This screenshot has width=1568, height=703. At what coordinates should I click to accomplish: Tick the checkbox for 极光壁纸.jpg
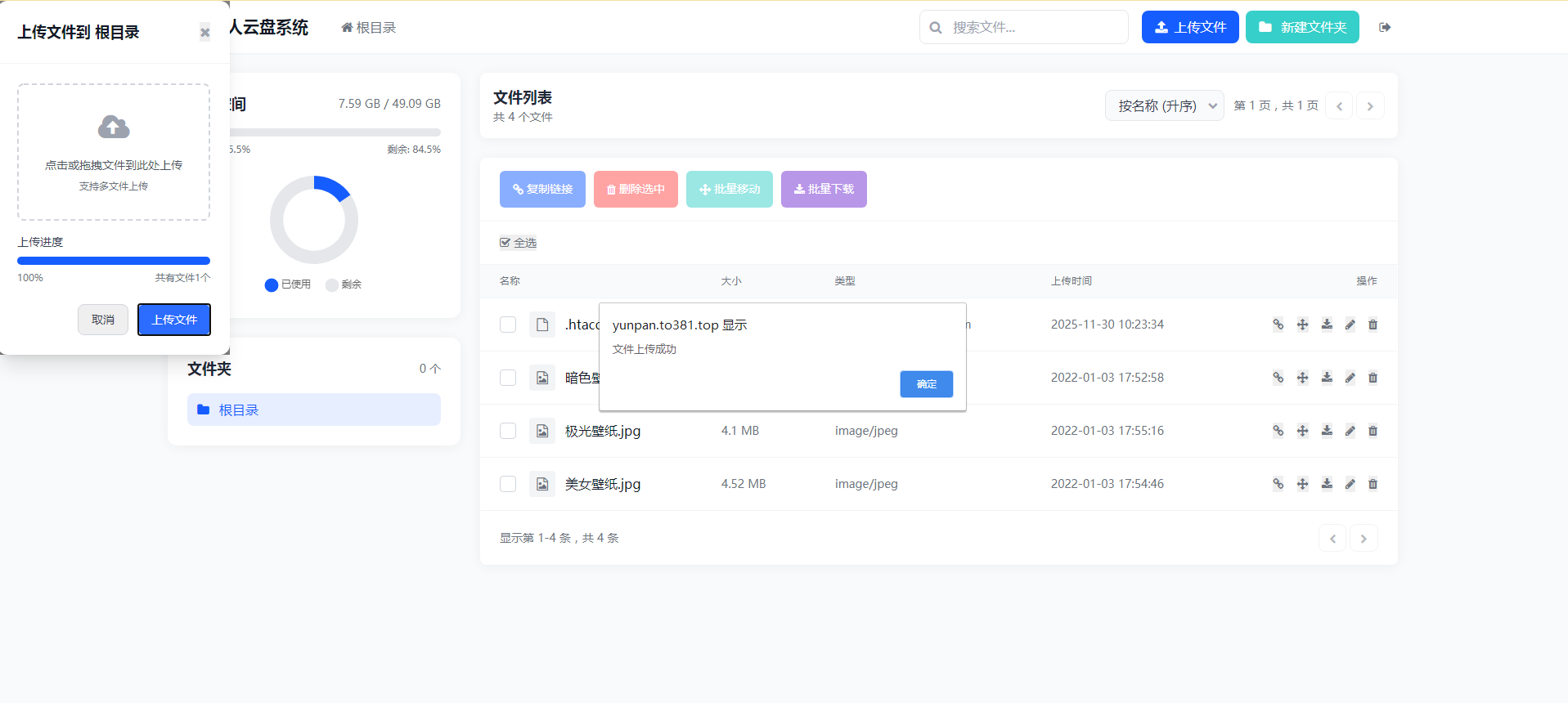tap(508, 431)
